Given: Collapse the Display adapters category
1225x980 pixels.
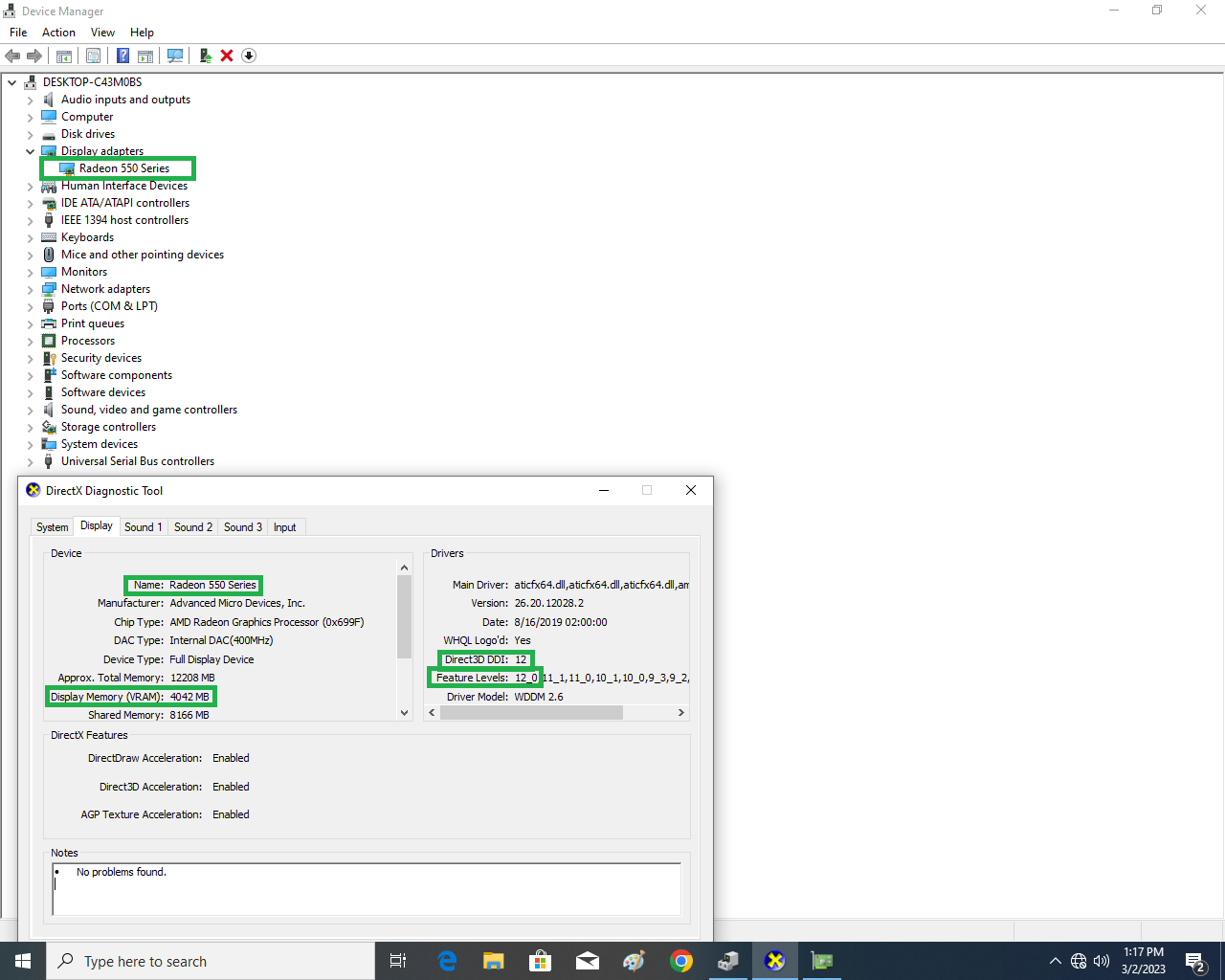Looking at the screenshot, I should [30, 151].
